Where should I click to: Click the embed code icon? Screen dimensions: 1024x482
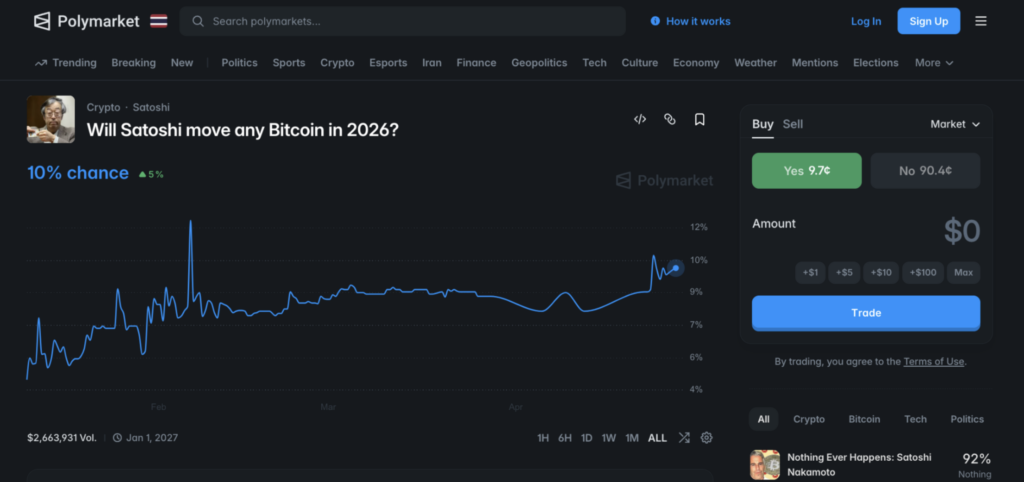(x=640, y=119)
